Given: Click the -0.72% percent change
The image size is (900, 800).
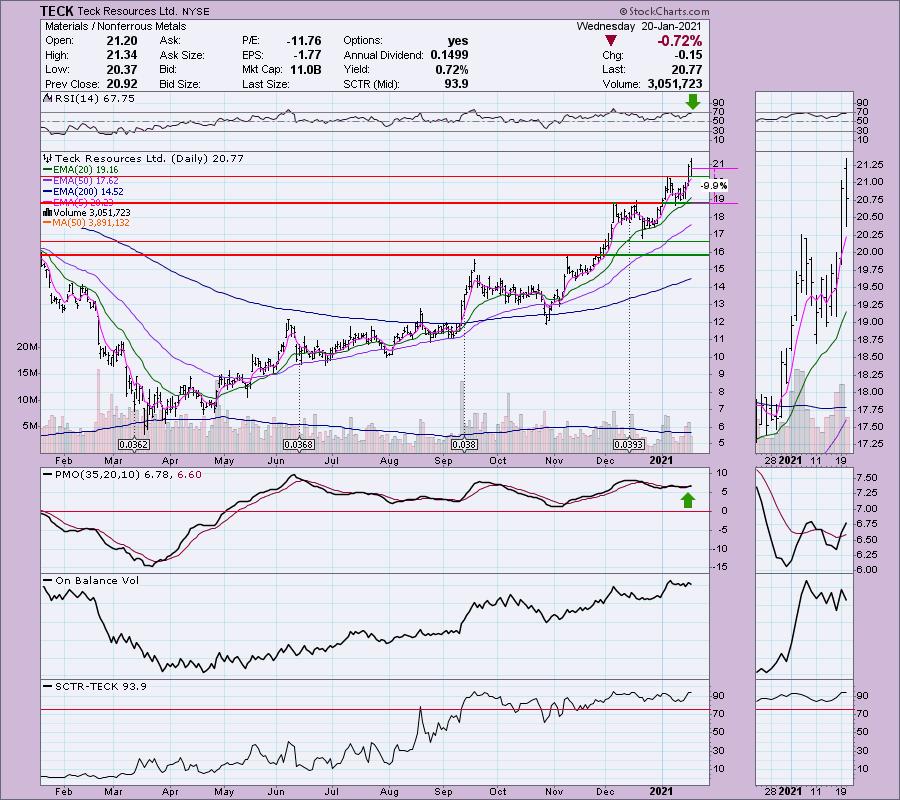Looking at the screenshot, I should tap(679, 41).
